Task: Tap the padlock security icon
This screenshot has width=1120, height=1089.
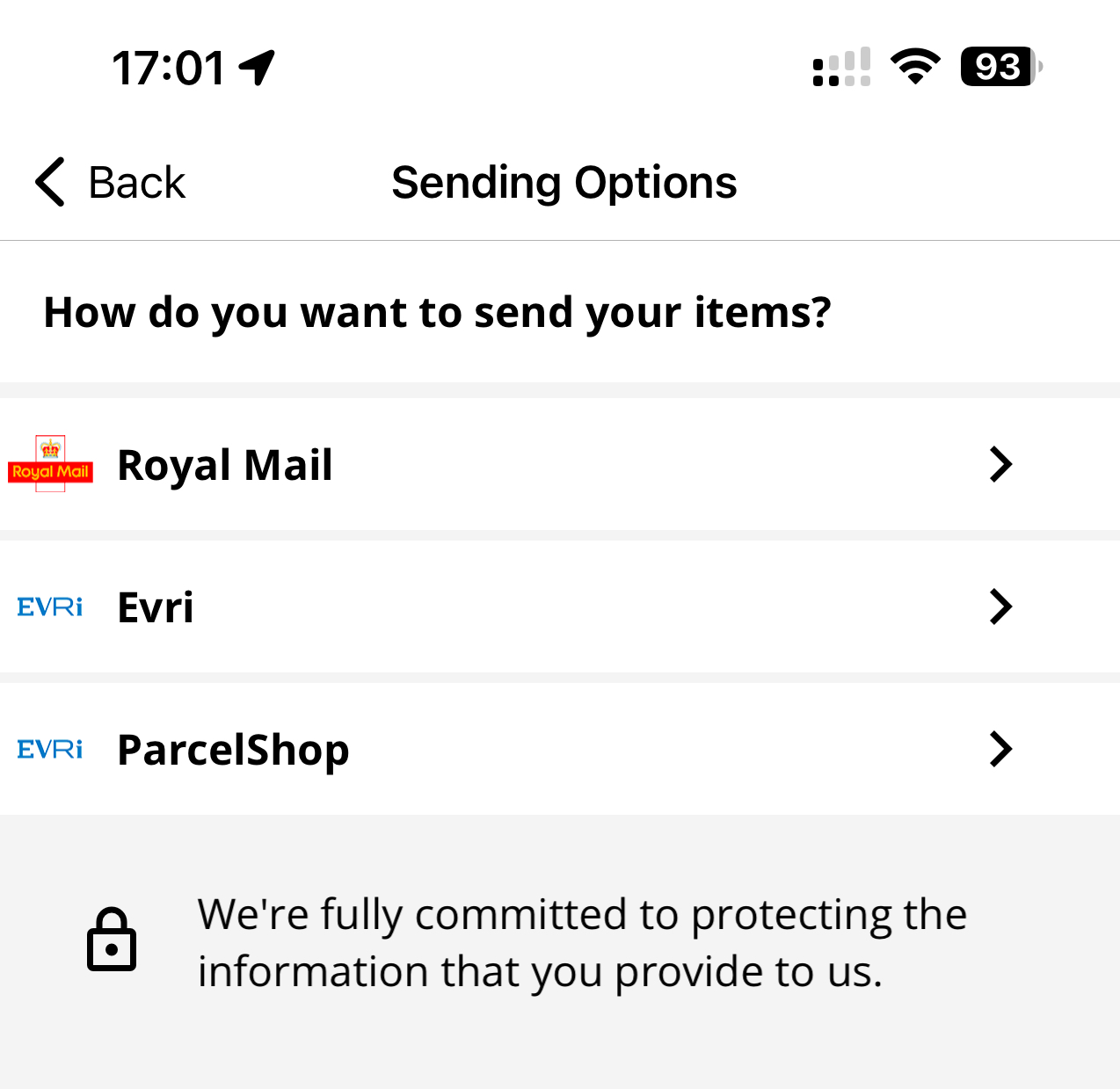Action: [x=112, y=940]
